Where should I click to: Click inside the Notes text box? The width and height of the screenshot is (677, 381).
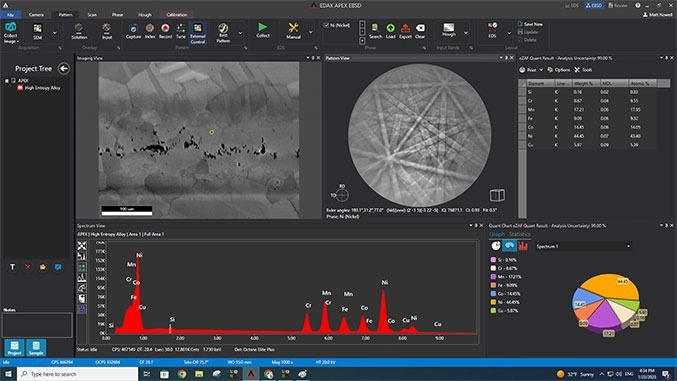[x=37, y=325]
